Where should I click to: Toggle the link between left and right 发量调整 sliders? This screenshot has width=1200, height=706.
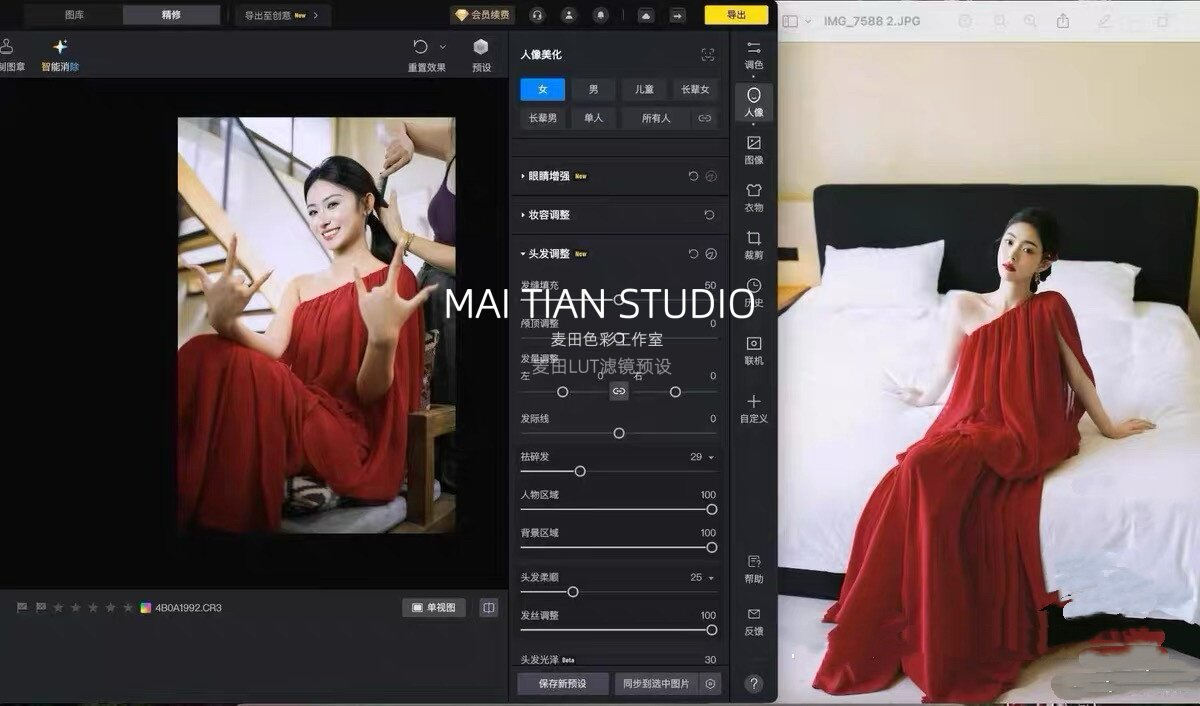(x=619, y=392)
